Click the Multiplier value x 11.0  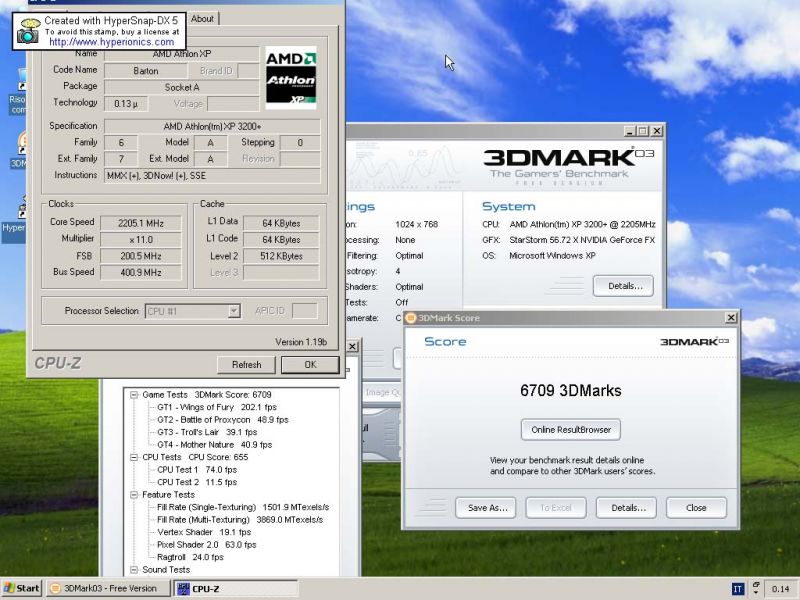point(141,239)
